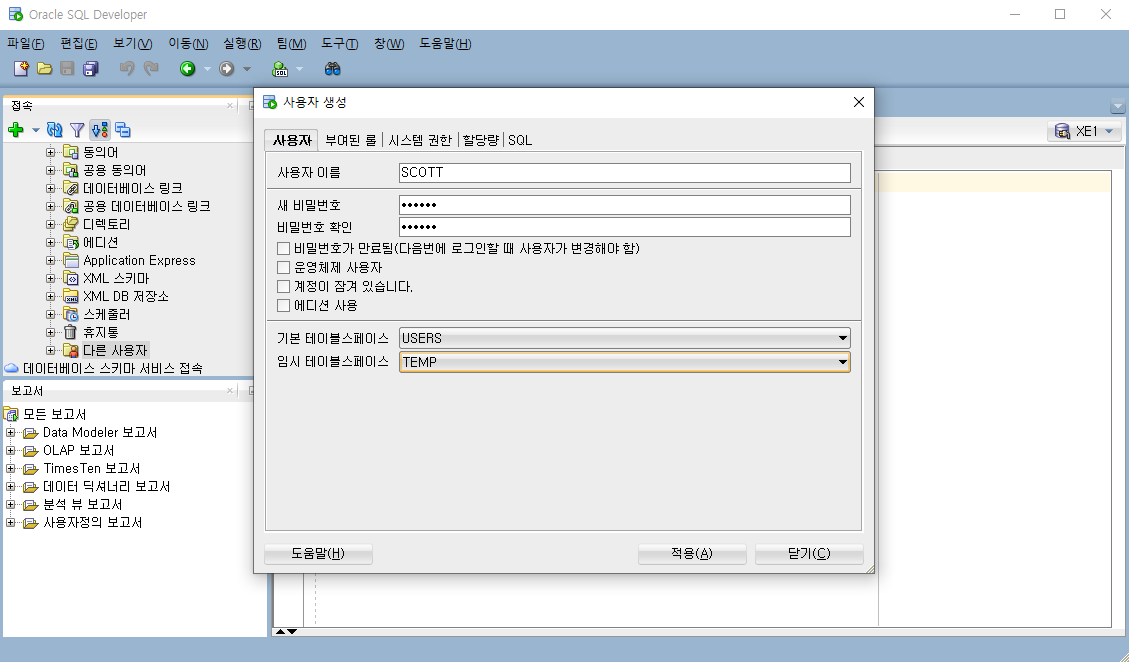Click the 모든 보고서 icon
The image size is (1129, 662).
coord(11,414)
